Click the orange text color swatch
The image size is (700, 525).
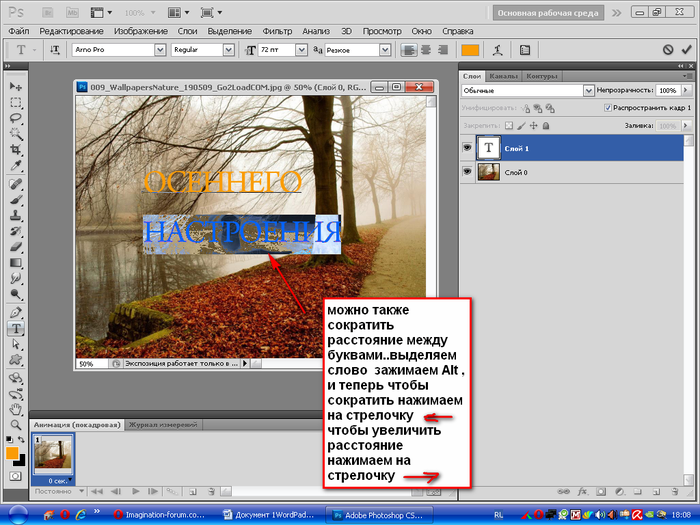click(x=470, y=49)
